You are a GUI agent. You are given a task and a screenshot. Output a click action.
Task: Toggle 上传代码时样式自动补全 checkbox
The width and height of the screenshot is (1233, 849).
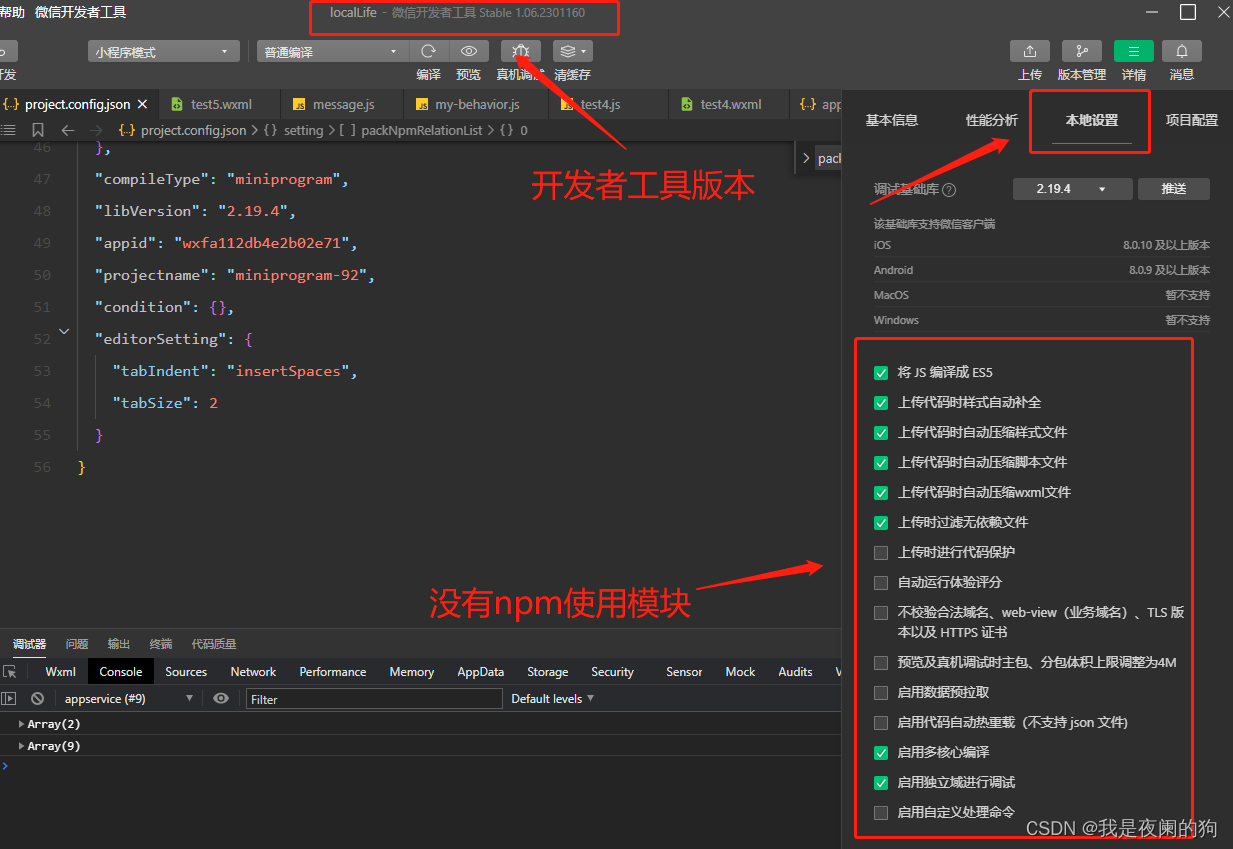881,403
